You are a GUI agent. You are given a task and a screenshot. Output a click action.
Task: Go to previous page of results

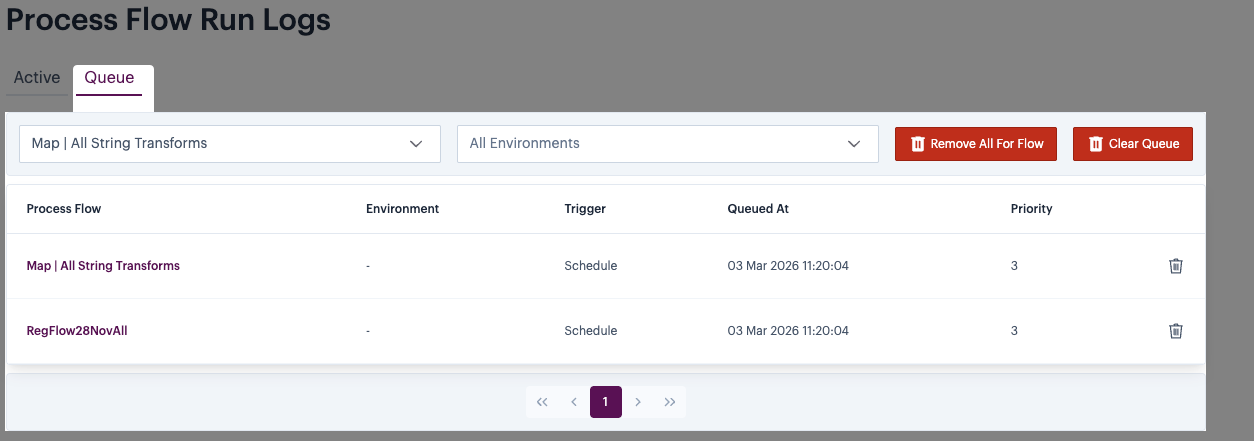[x=574, y=402]
